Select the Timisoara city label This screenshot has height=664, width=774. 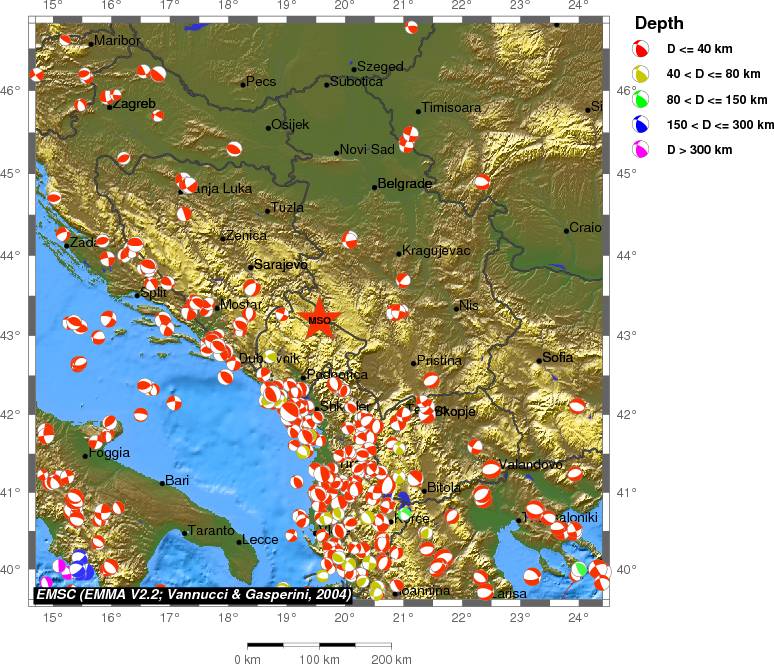(x=452, y=108)
